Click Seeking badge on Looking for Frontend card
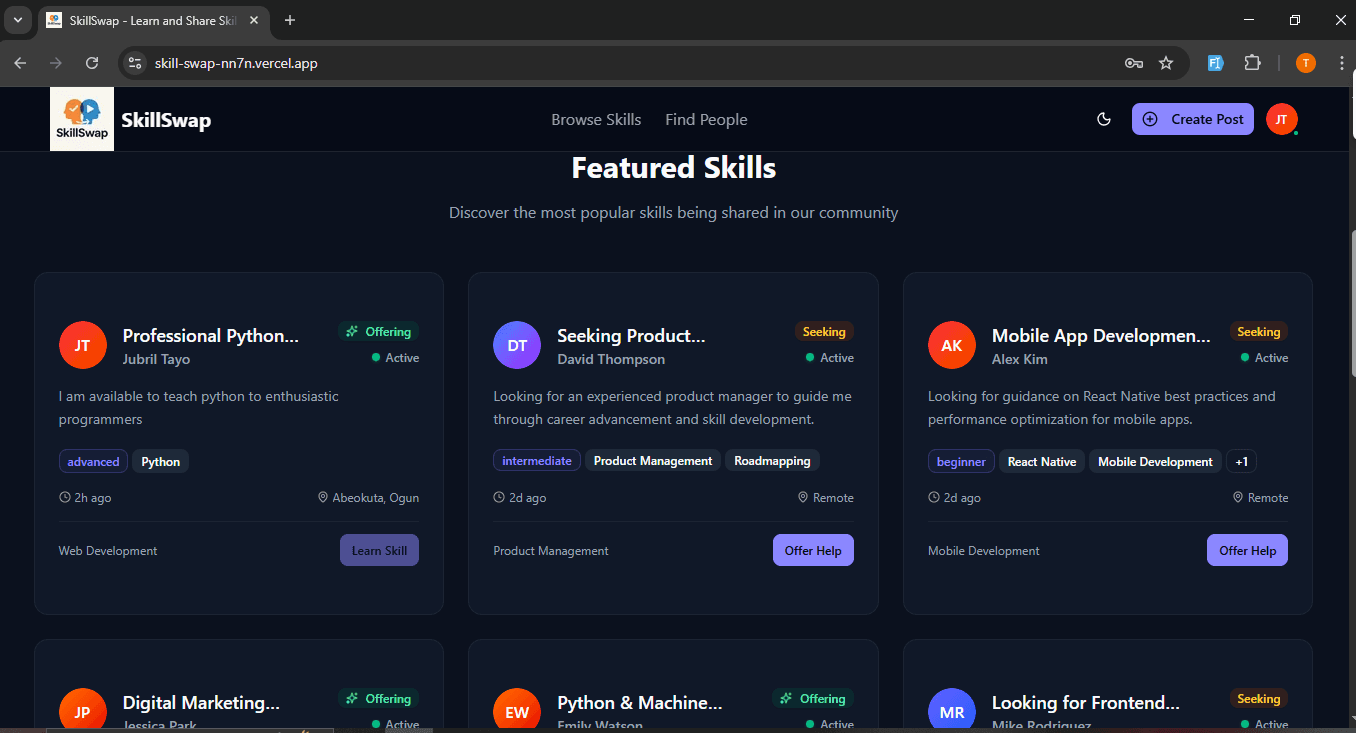The image size is (1356, 733). [x=1258, y=699]
